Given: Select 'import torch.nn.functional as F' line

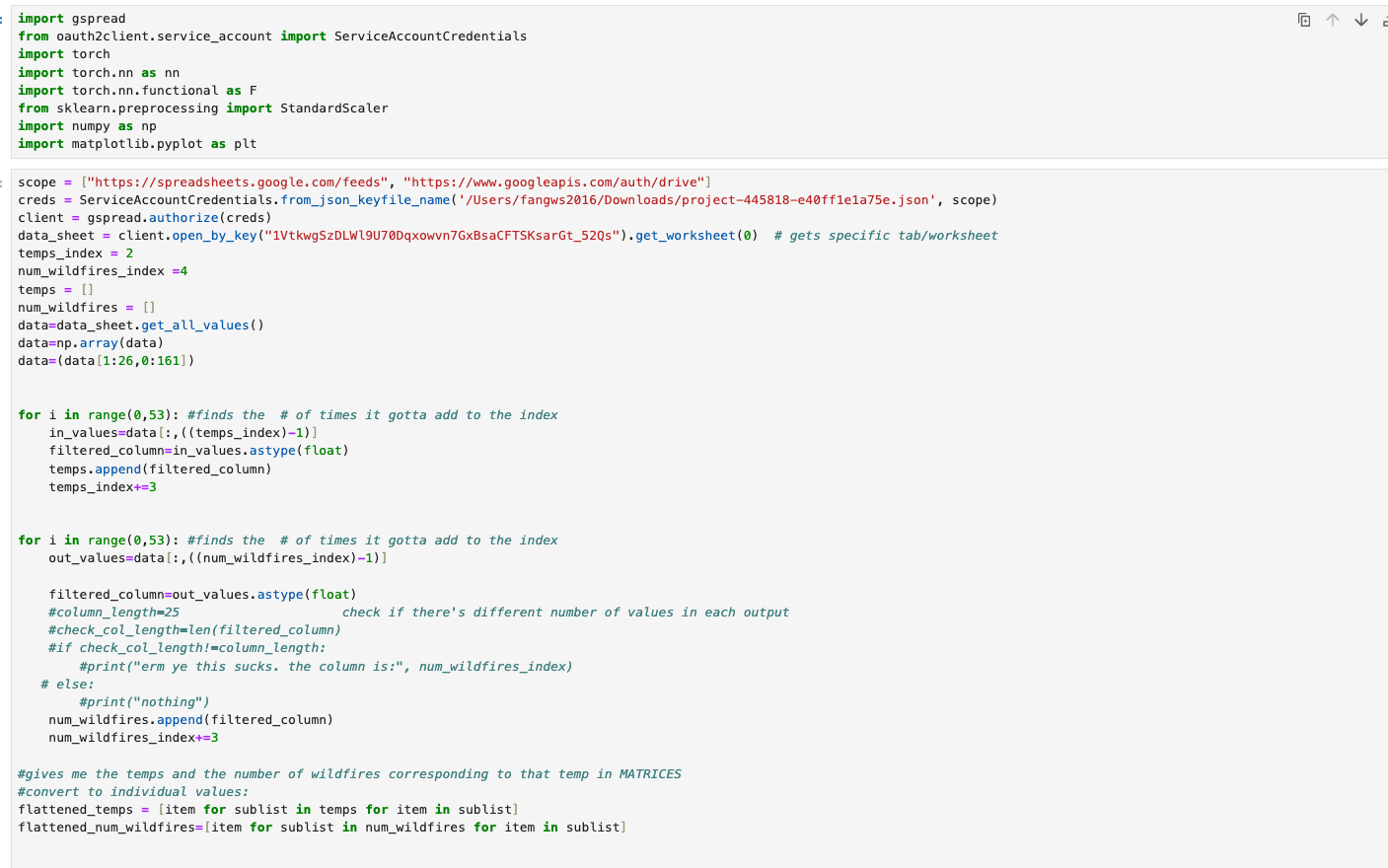Looking at the screenshot, I should click(x=137, y=91).
